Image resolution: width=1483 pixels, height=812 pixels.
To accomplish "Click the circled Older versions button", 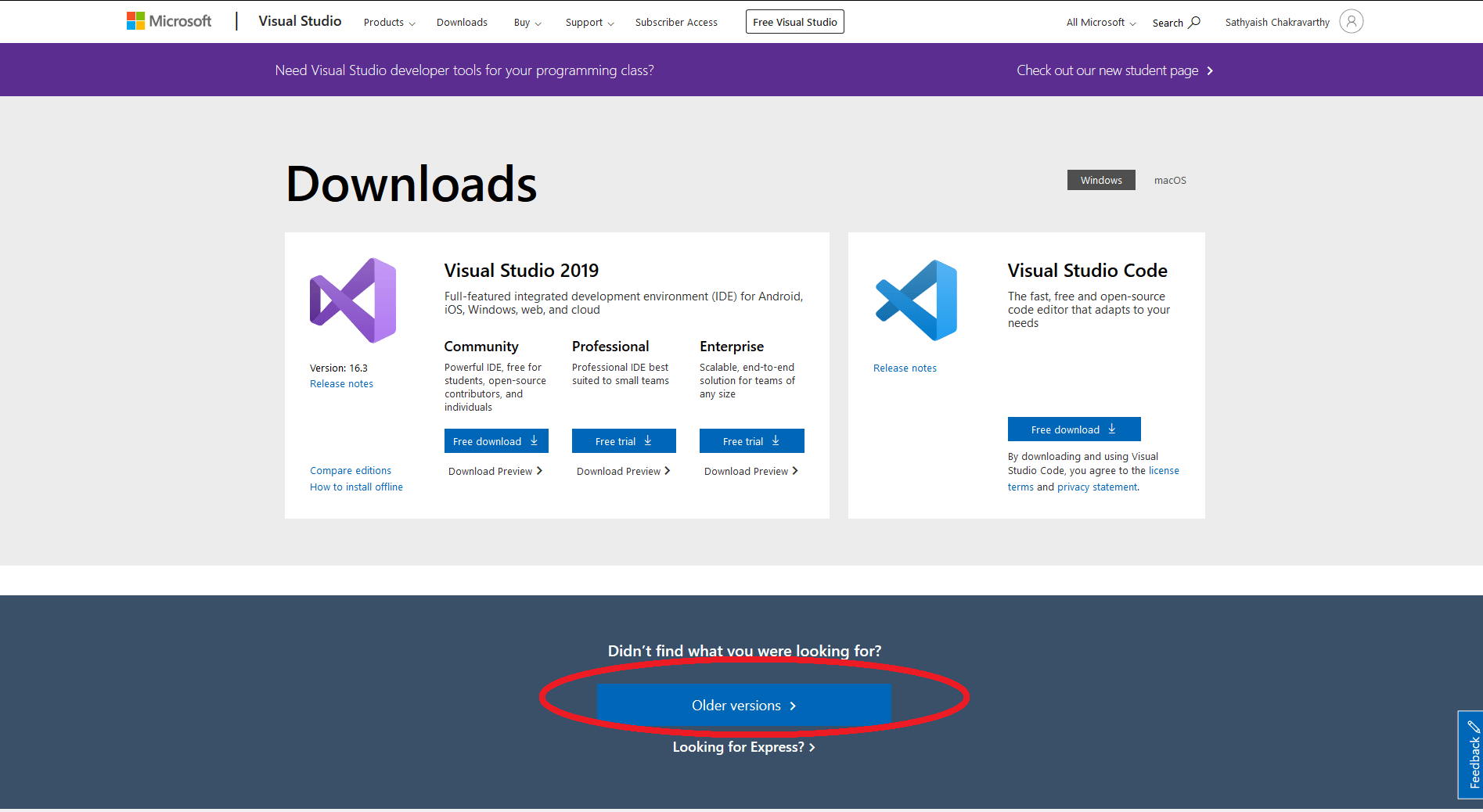I will [x=743, y=704].
